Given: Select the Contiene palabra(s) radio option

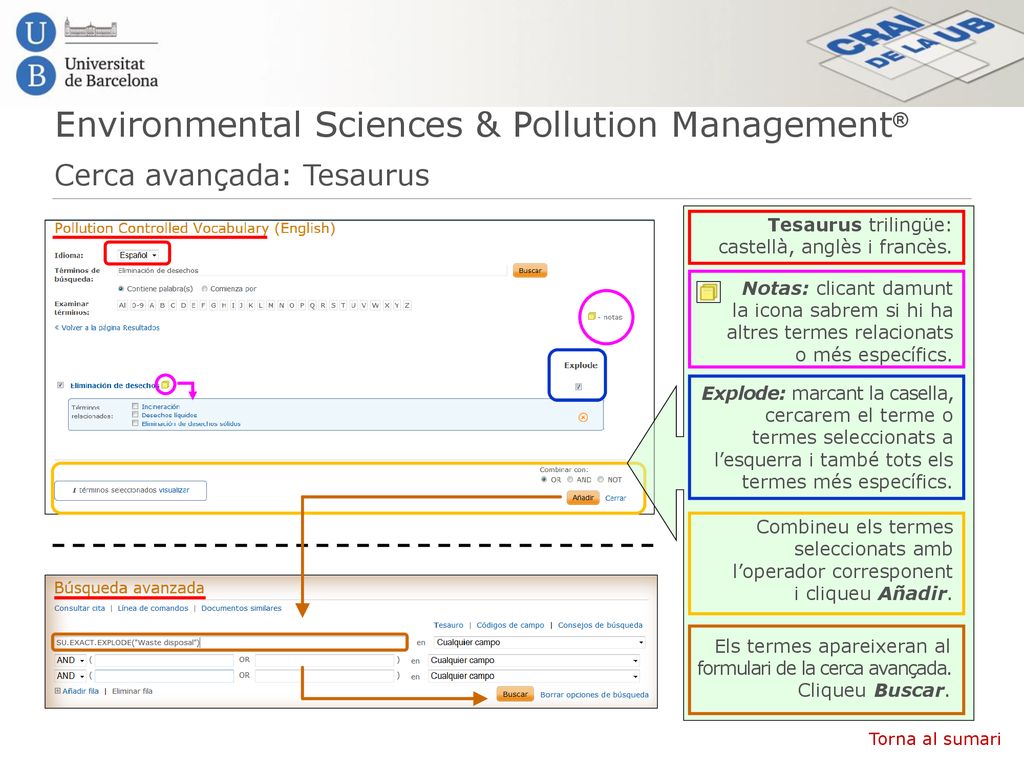Looking at the screenshot, I should point(121,289).
